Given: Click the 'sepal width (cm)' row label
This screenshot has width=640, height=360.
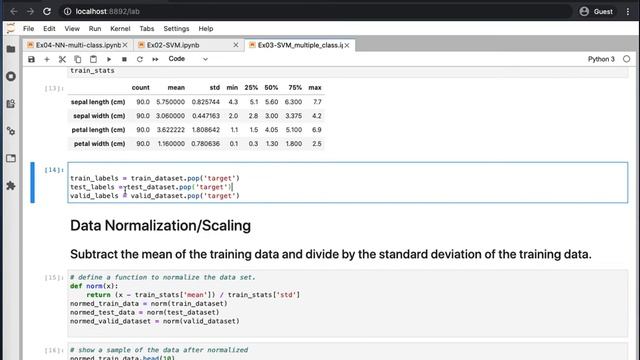Looking at the screenshot, I should coord(99,116).
